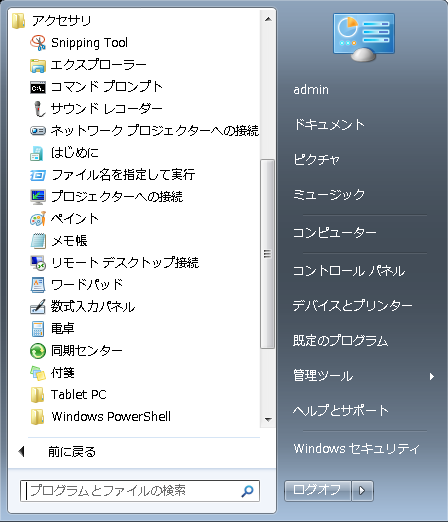The image size is (448, 522).
Task: Open the メモ帳 notepad icon
Action: 38,241
